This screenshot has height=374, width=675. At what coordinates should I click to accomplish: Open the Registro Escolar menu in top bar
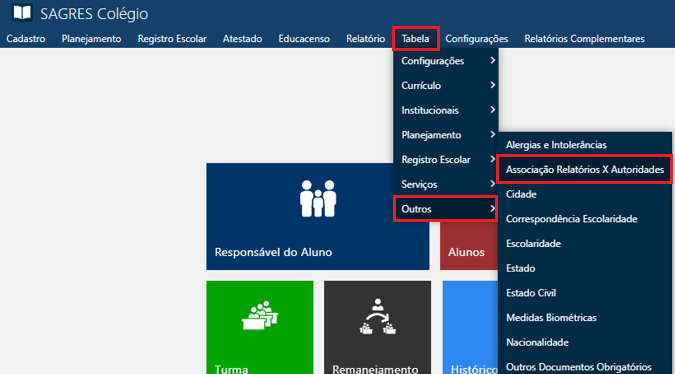pos(172,39)
